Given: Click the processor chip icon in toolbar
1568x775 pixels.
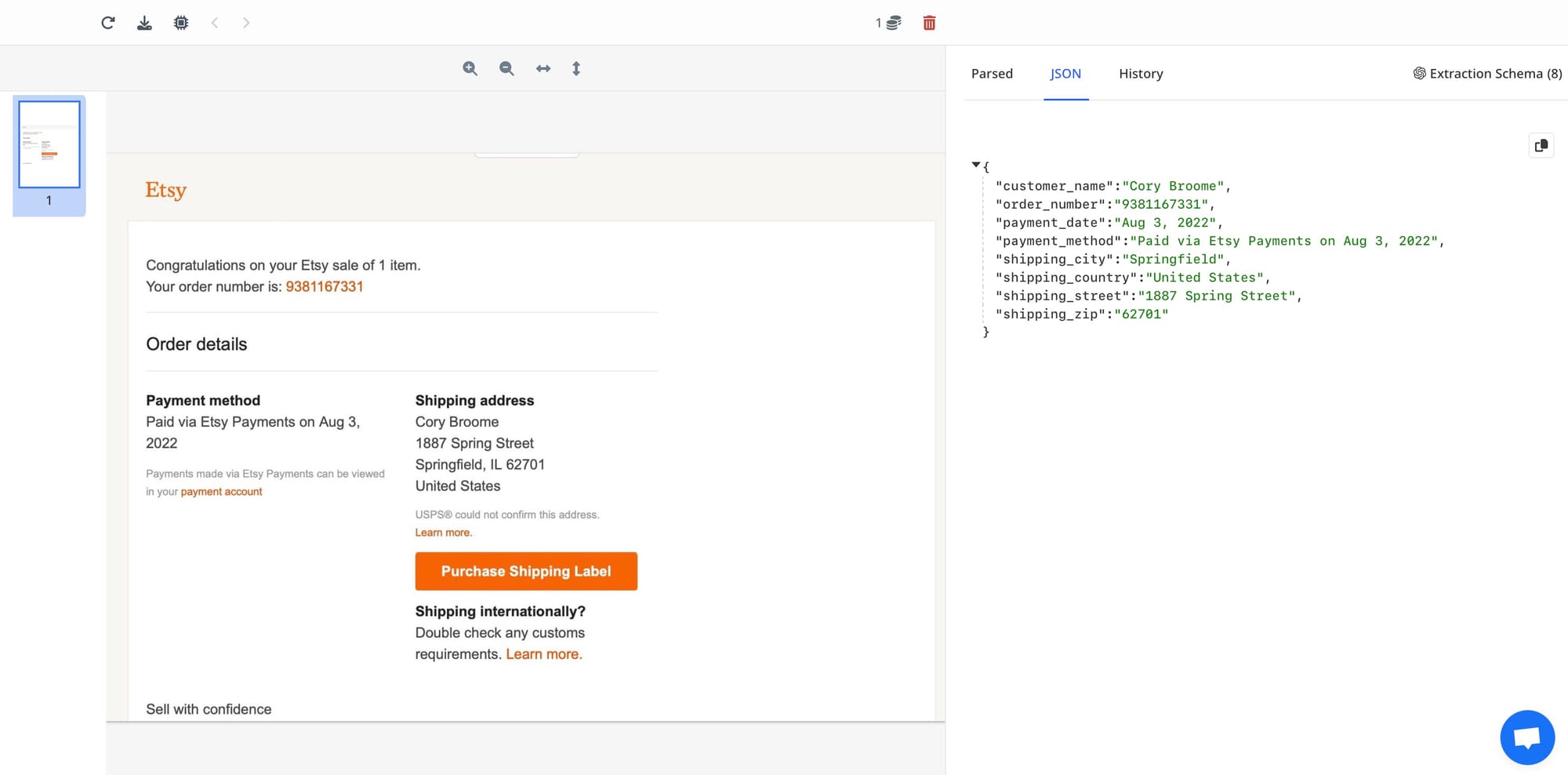Looking at the screenshot, I should point(181,23).
